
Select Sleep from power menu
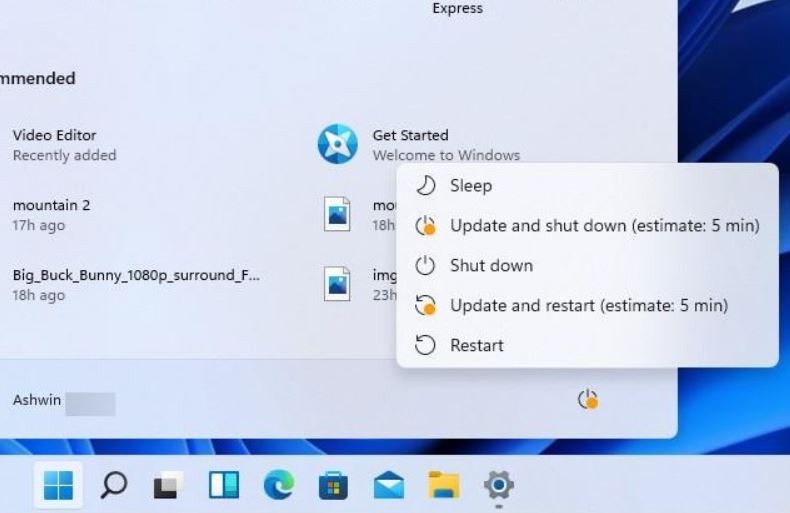coord(587,186)
